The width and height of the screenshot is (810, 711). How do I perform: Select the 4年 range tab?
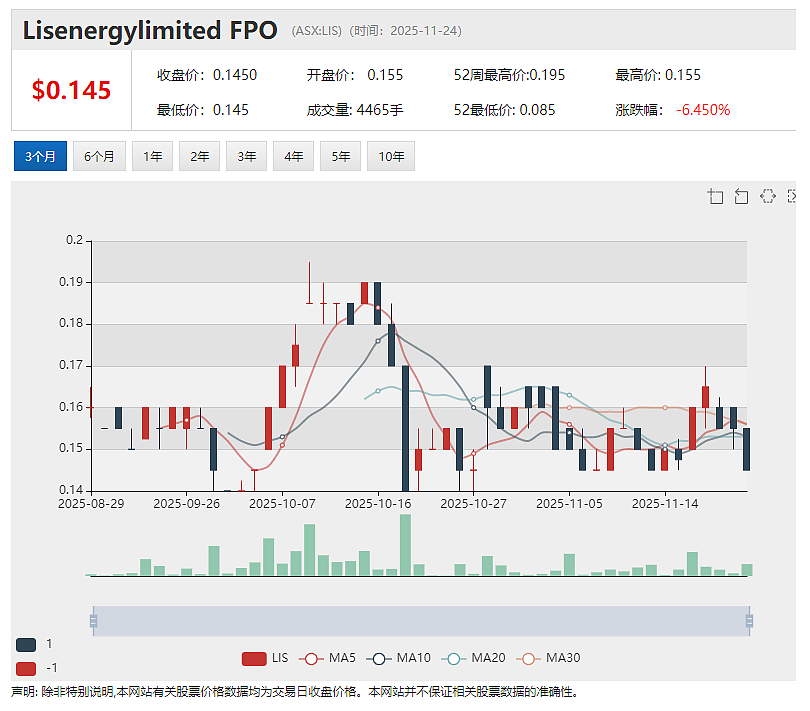[293, 156]
